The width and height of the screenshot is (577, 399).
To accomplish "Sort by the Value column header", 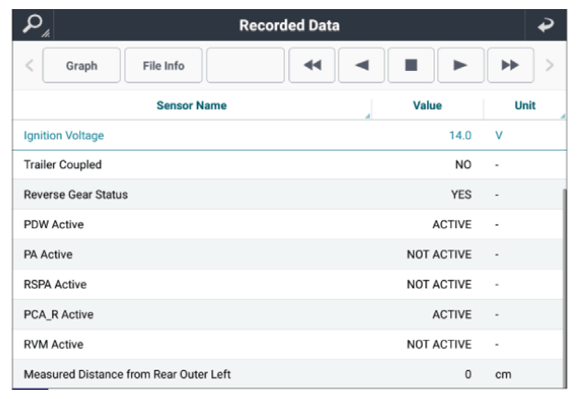I will pos(427,105).
